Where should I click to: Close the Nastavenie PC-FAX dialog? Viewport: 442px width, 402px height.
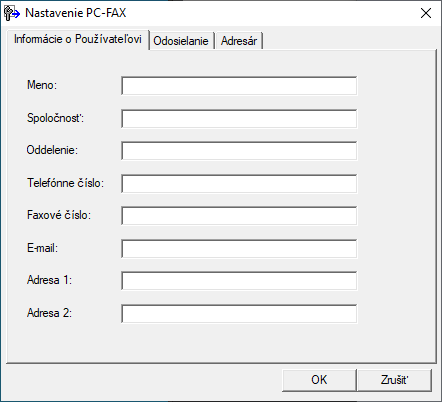click(x=426, y=13)
